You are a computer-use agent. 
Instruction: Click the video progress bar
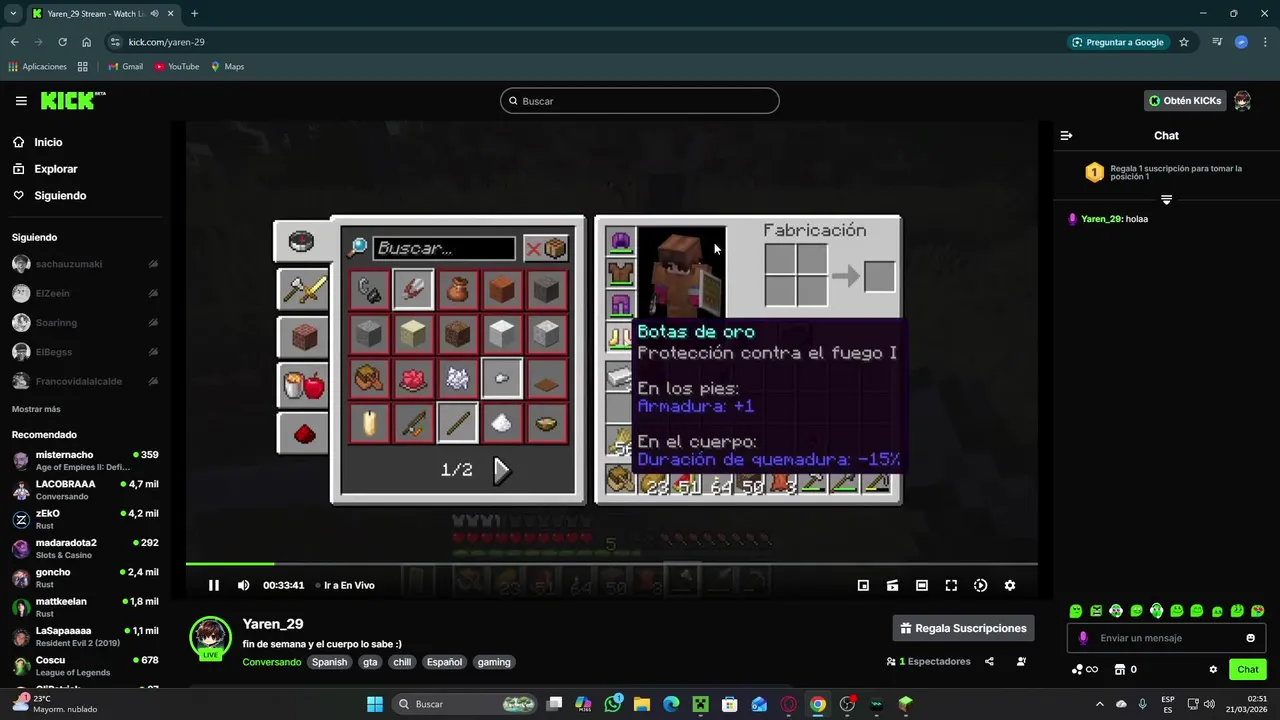[611, 564]
